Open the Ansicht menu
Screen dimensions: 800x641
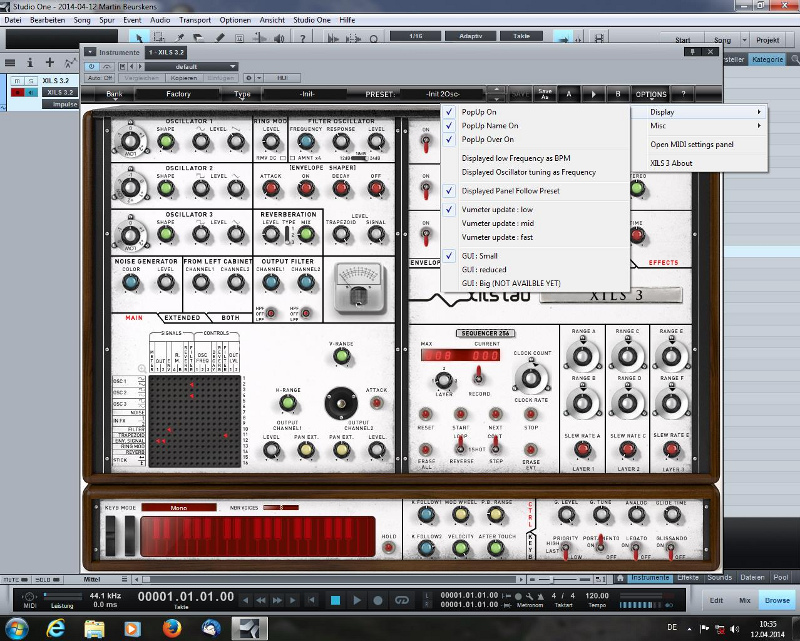point(272,20)
